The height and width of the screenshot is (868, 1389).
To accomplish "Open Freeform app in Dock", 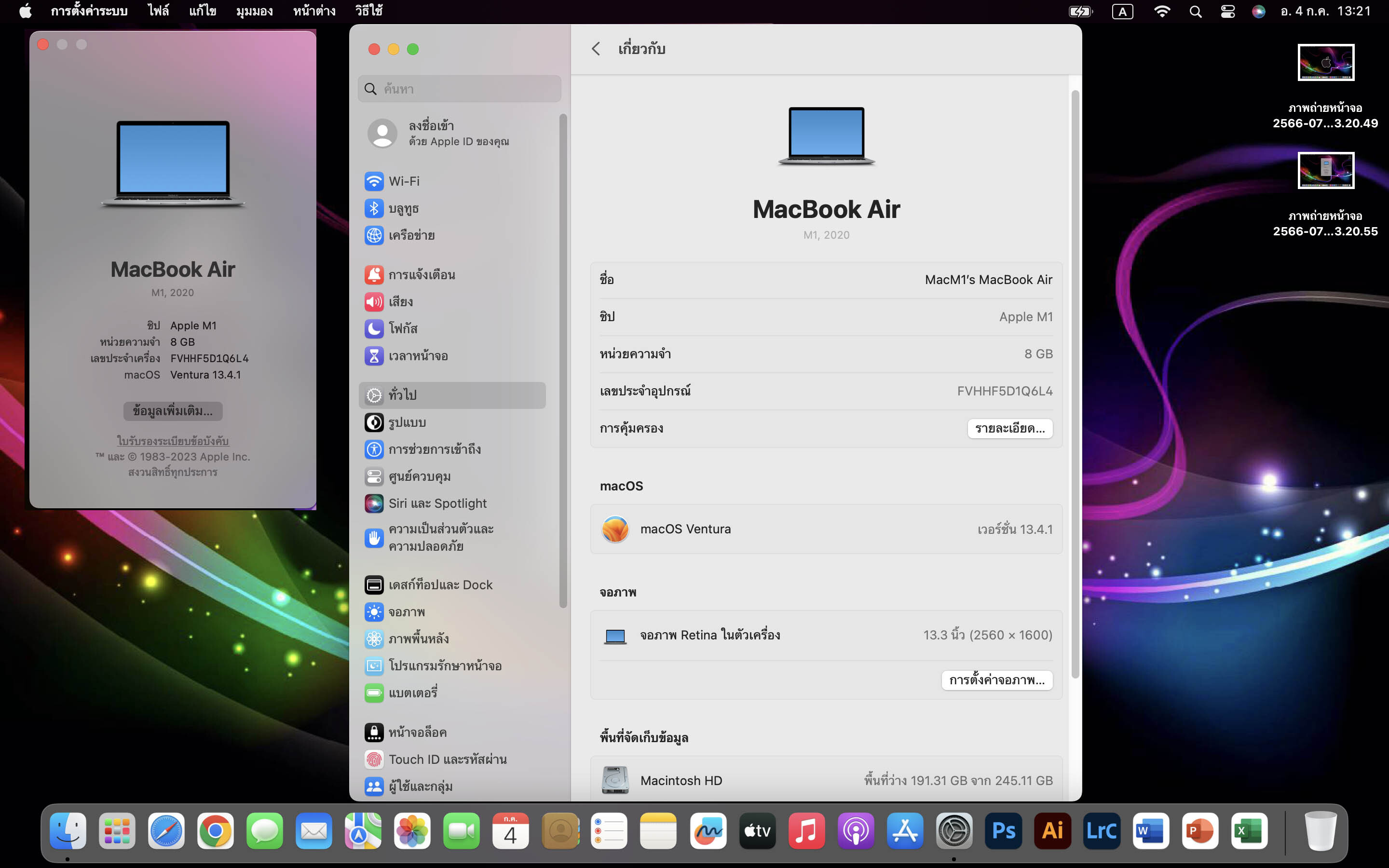I will [x=708, y=831].
